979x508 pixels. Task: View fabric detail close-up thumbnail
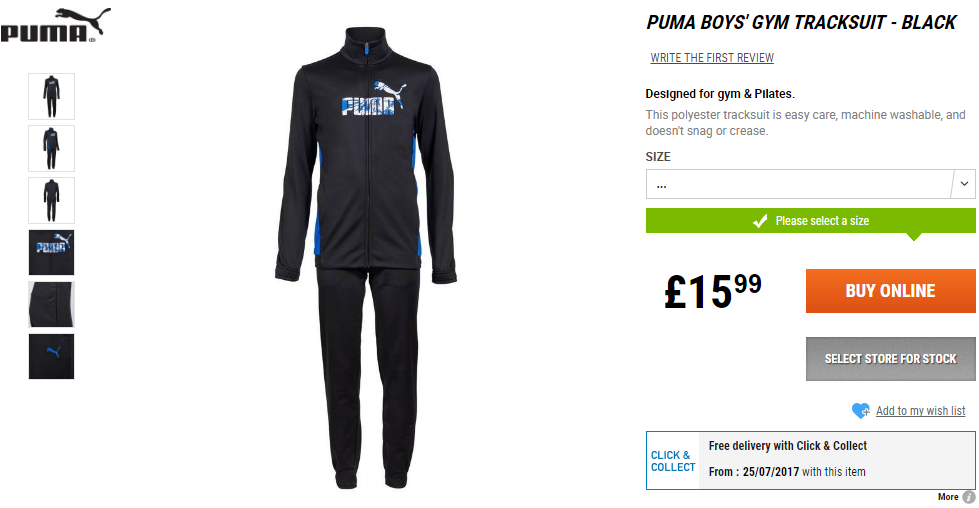click(51, 305)
